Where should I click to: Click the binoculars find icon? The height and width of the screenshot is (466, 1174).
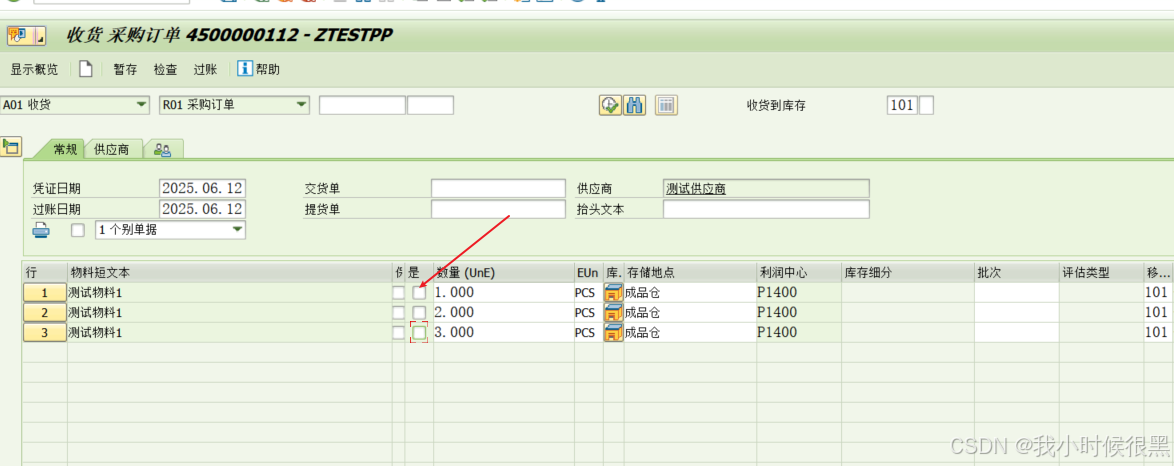point(635,105)
